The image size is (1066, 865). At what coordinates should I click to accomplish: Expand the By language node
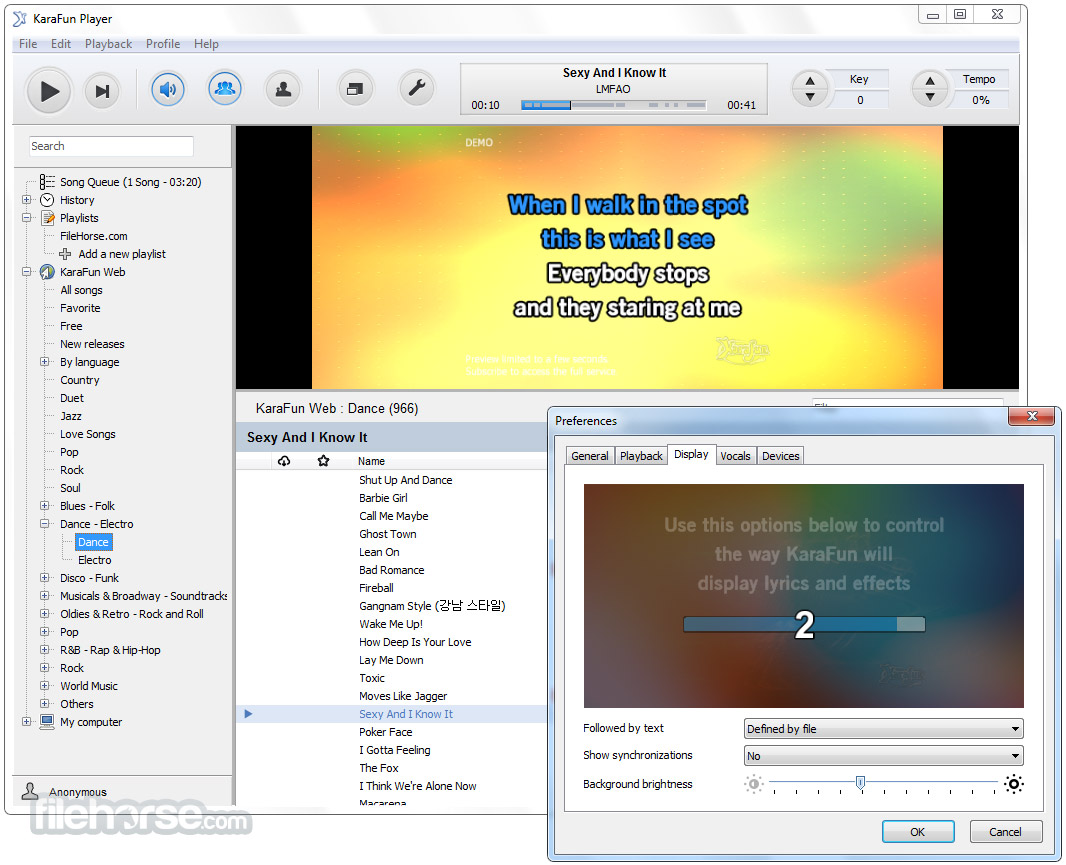[44, 362]
